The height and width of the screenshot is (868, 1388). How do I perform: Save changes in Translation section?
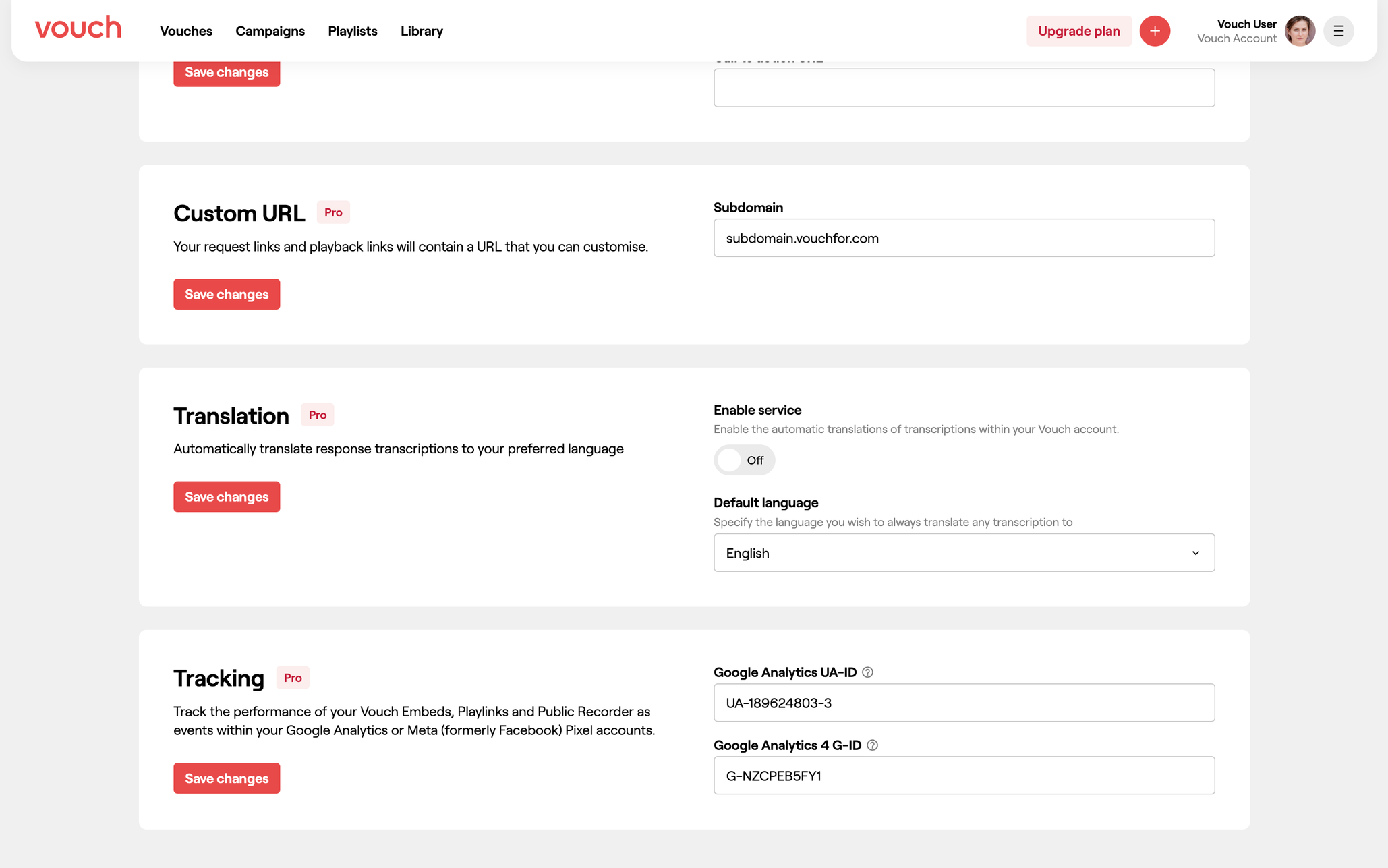click(227, 496)
